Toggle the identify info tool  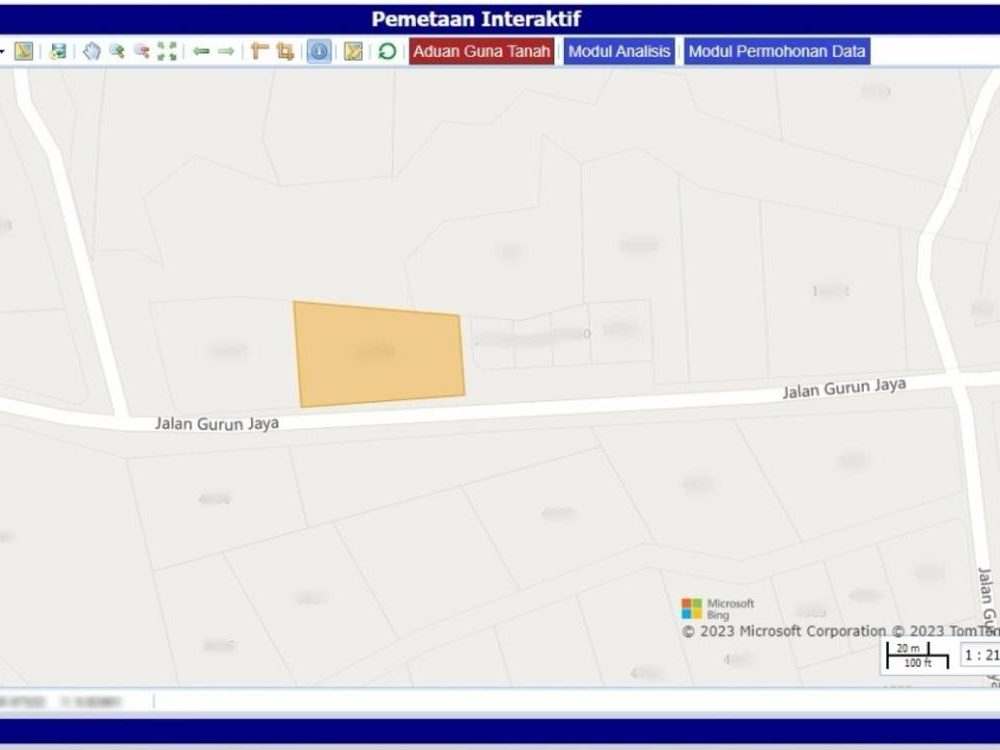coord(319,51)
